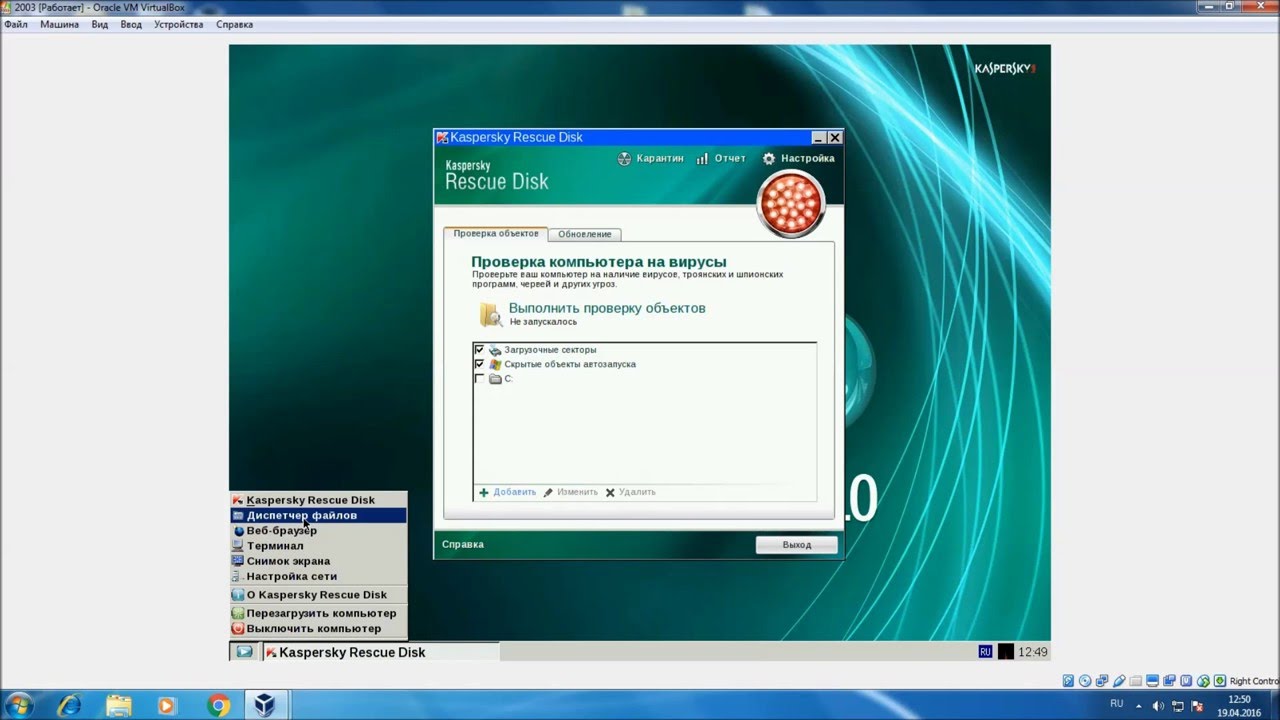
Task: Click VirtualBox network adapters status icon
Action: click(1102, 681)
